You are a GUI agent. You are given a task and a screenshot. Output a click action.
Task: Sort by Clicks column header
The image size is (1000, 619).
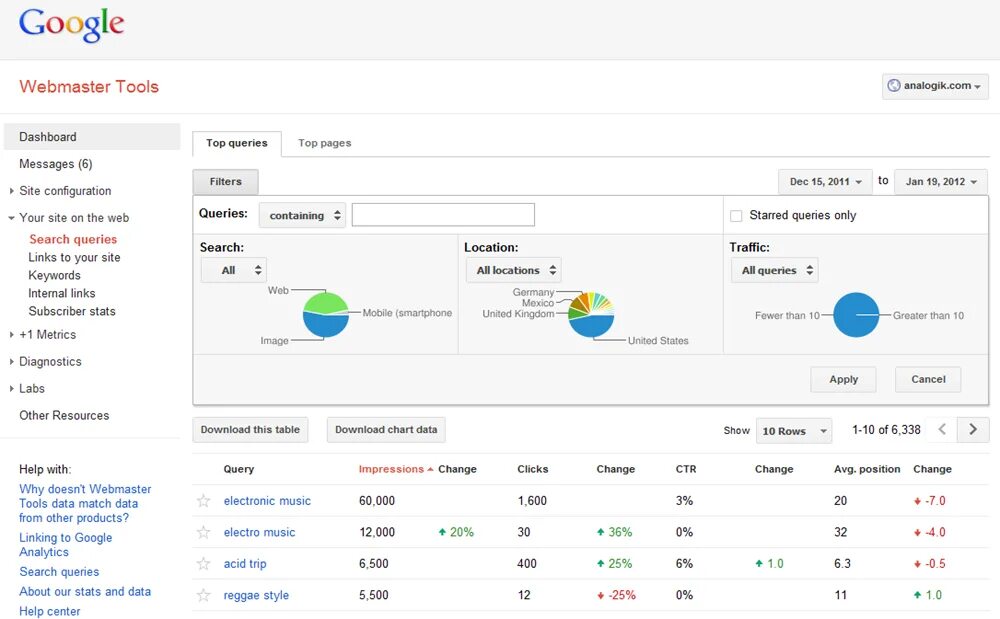(533, 469)
